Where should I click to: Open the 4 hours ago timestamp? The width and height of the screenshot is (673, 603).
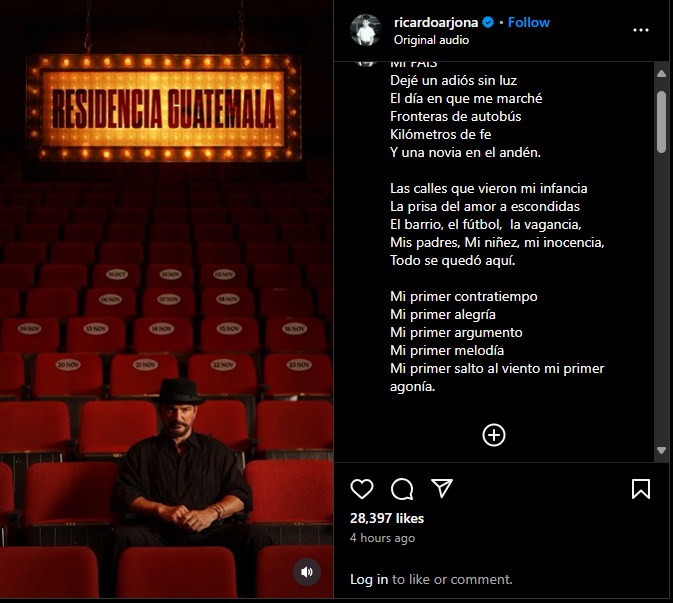(382, 538)
